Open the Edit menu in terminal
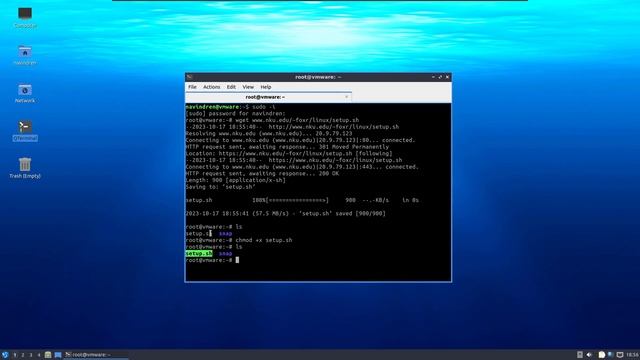The height and width of the screenshot is (360, 640). click(231, 87)
